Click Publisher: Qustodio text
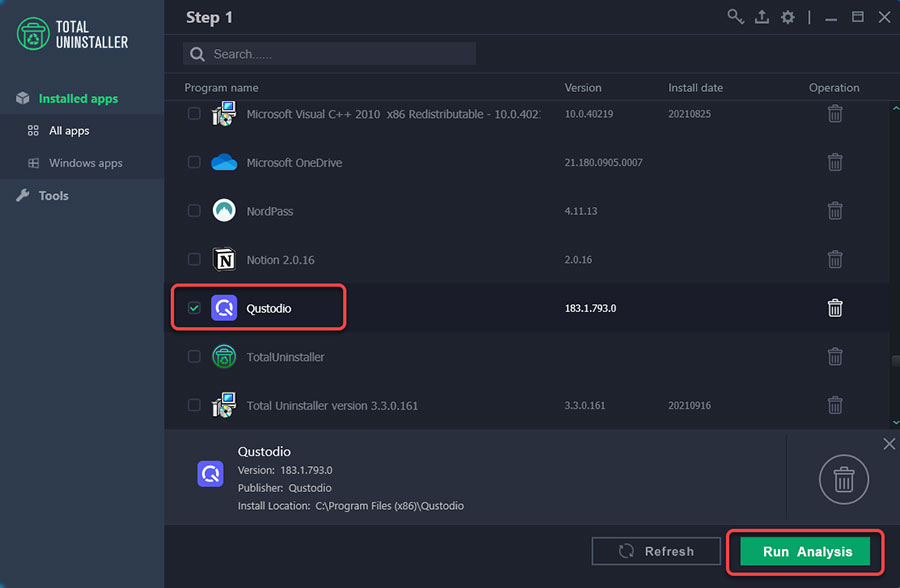 (285, 488)
